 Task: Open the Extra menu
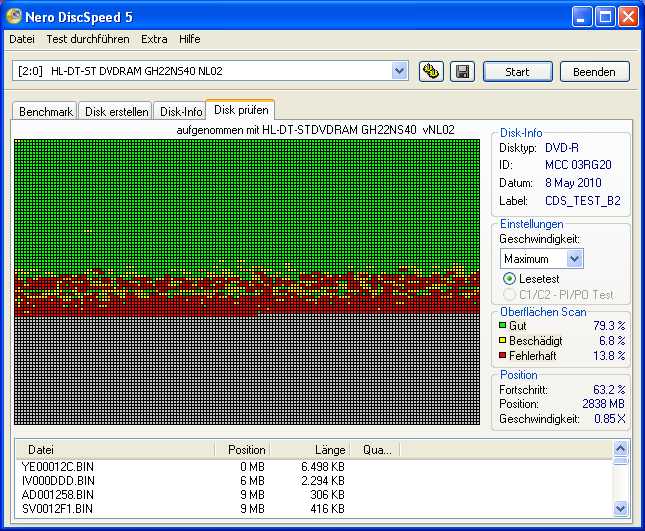[x=154, y=39]
